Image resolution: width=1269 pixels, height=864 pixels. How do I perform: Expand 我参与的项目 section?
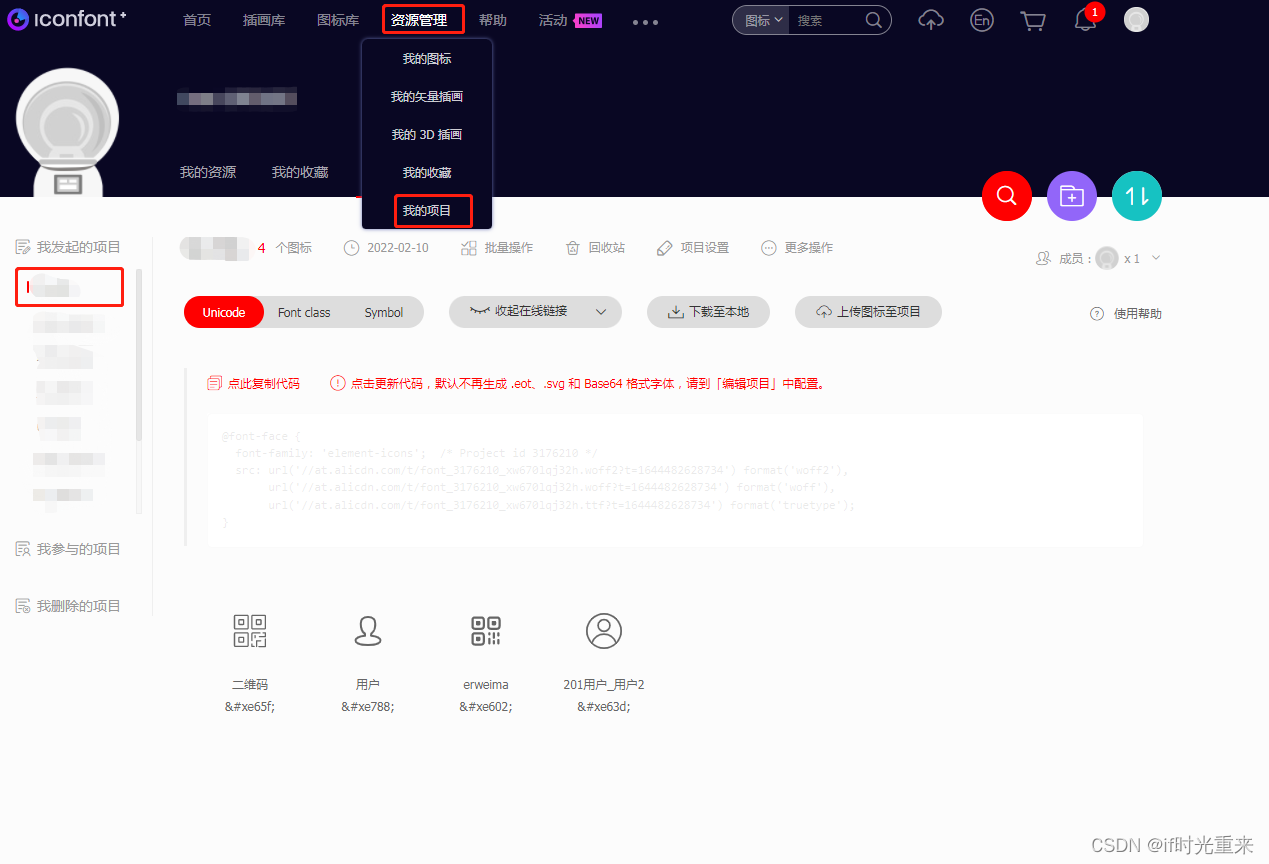click(69, 549)
